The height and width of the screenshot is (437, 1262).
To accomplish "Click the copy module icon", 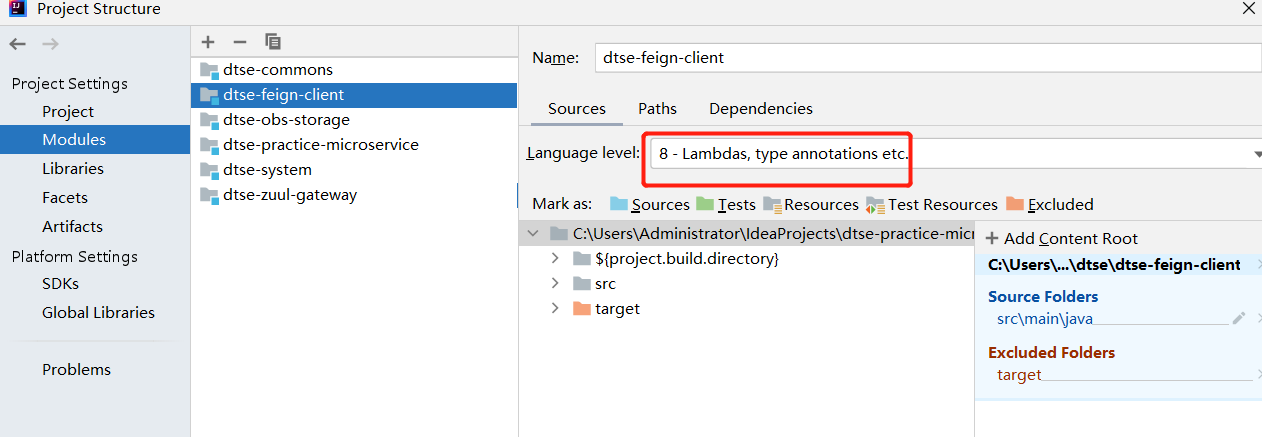I will point(273,42).
